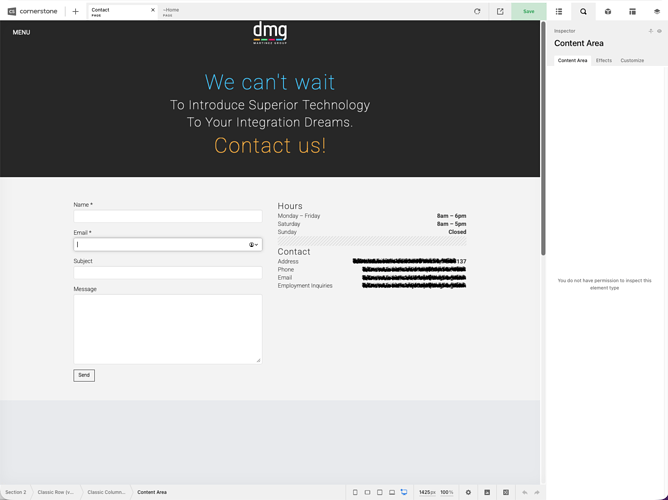This screenshot has height=500, width=668.
Task: Undo the last change
Action: (525, 492)
